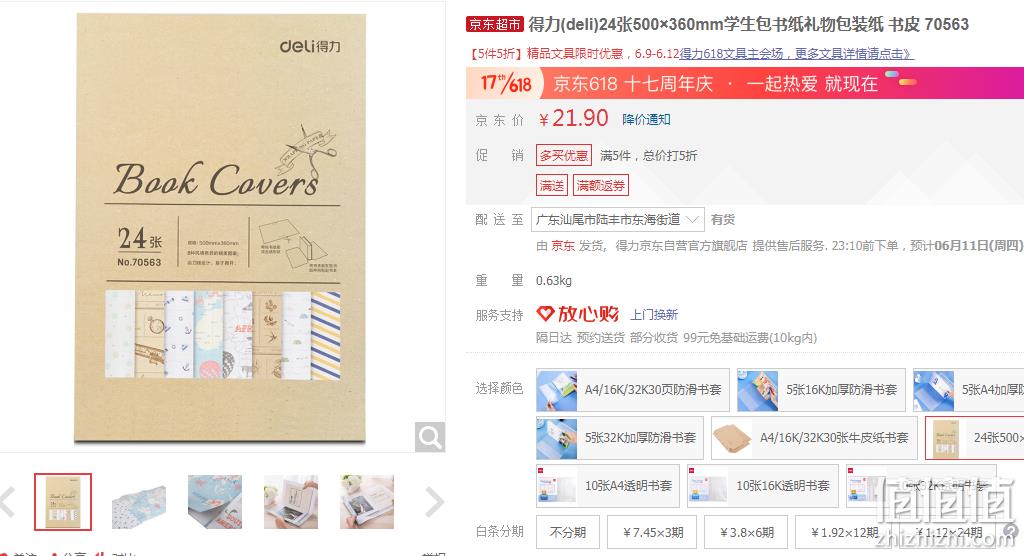Select A4/16K/32K30张牛皮纸书套 option
This screenshot has width=1024, height=556.
point(814,438)
